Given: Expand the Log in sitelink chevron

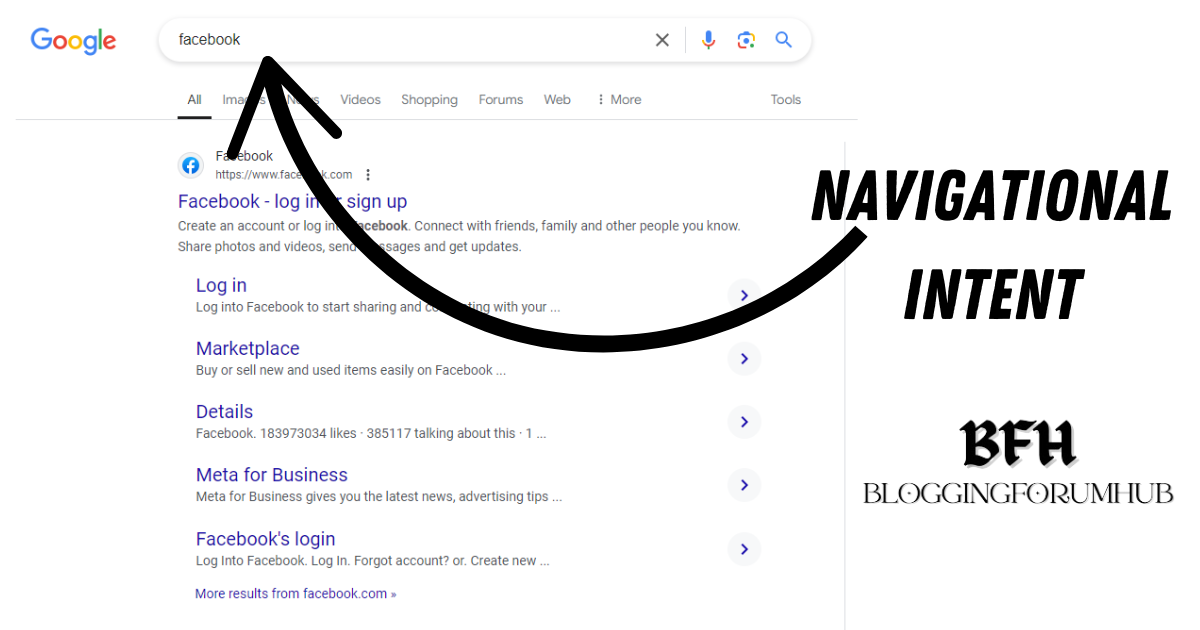Looking at the screenshot, I should (744, 296).
